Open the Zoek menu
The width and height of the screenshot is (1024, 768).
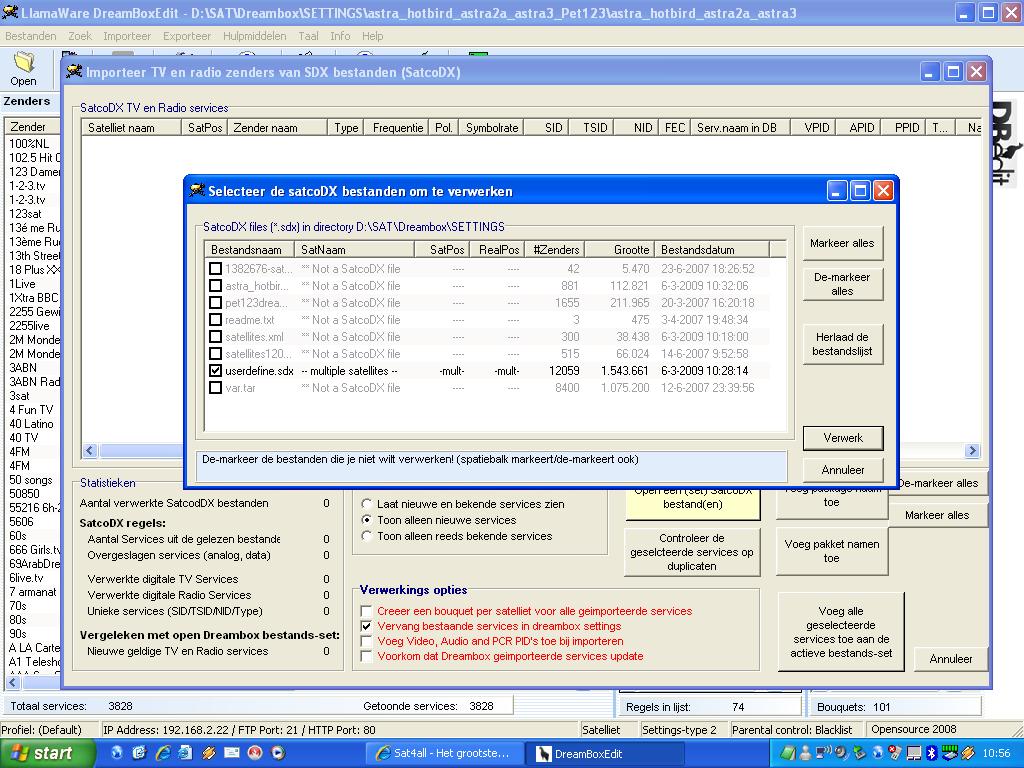coord(80,36)
